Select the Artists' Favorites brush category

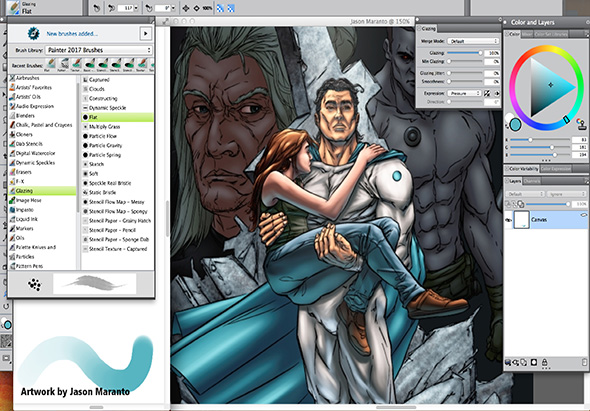click(42, 87)
